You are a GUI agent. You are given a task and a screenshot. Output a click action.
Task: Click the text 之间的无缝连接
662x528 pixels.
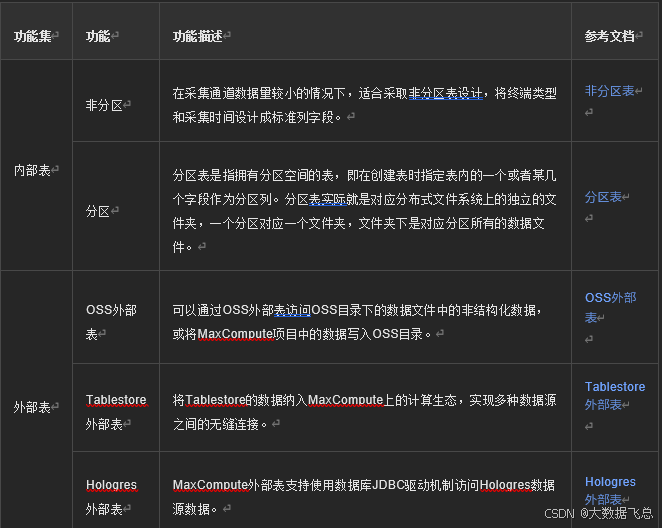[x=216, y=424]
